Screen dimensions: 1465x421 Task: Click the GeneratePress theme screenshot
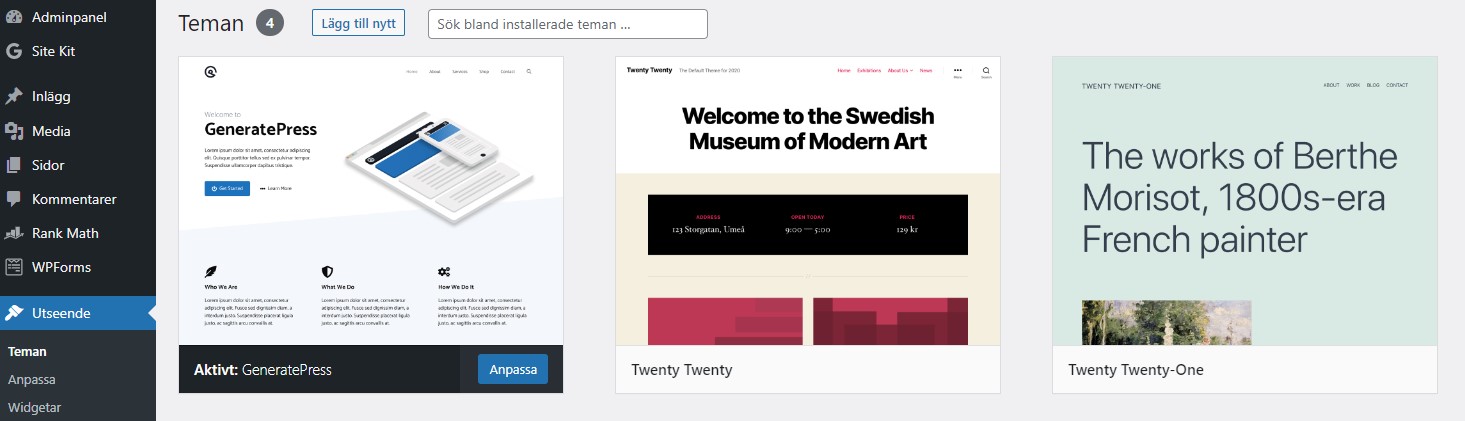371,201
